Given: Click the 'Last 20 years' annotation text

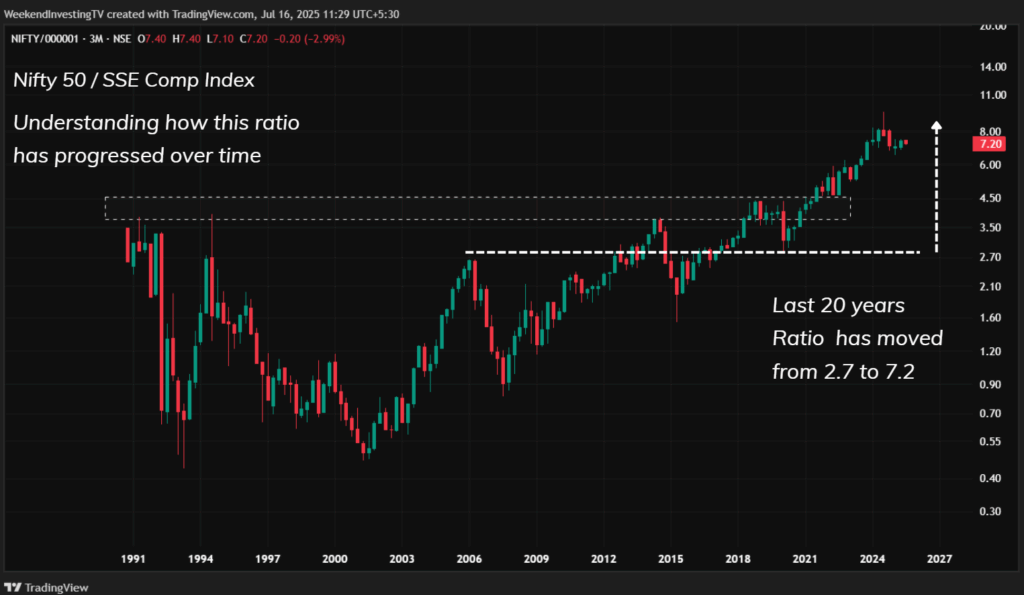Looking at the screenshot, I should point(839,306).
